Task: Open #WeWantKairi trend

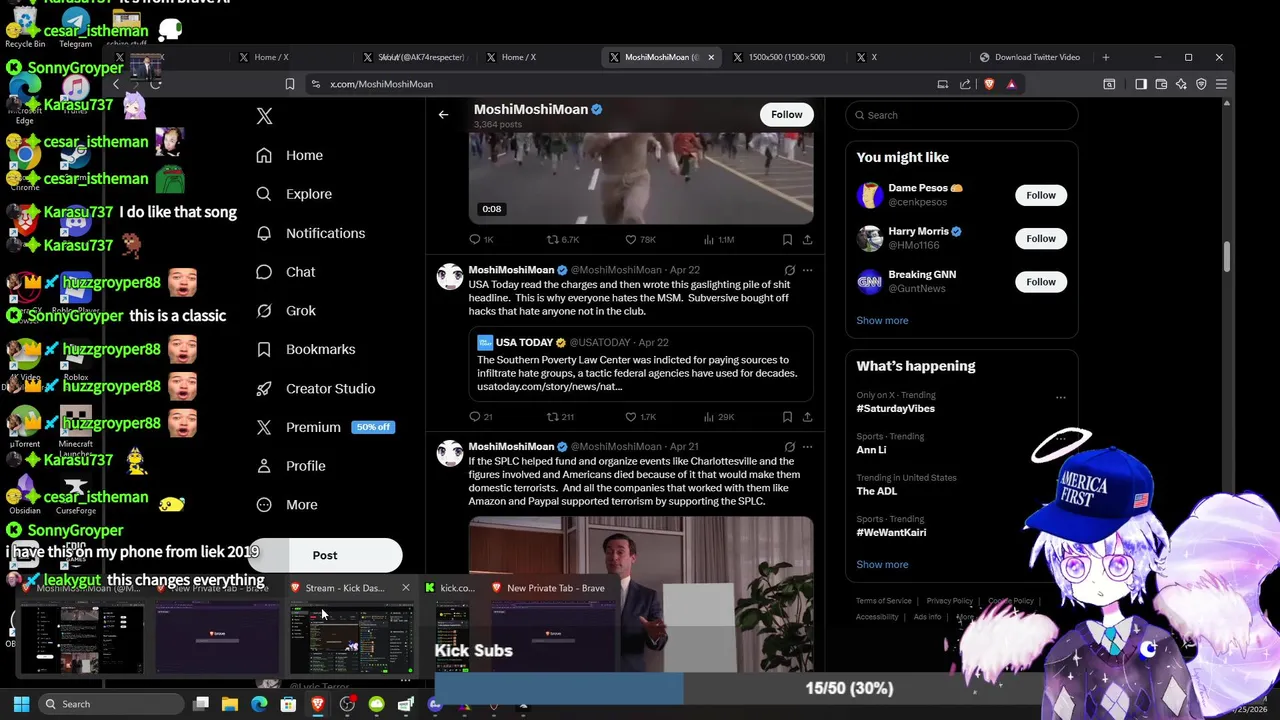Action: click(891, 532)
